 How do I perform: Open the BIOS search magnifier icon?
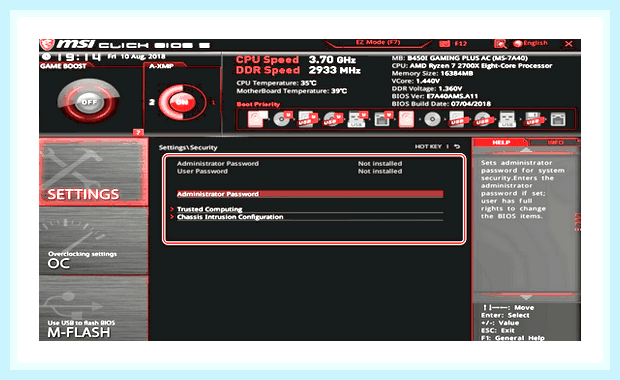(x=500, y=44)
